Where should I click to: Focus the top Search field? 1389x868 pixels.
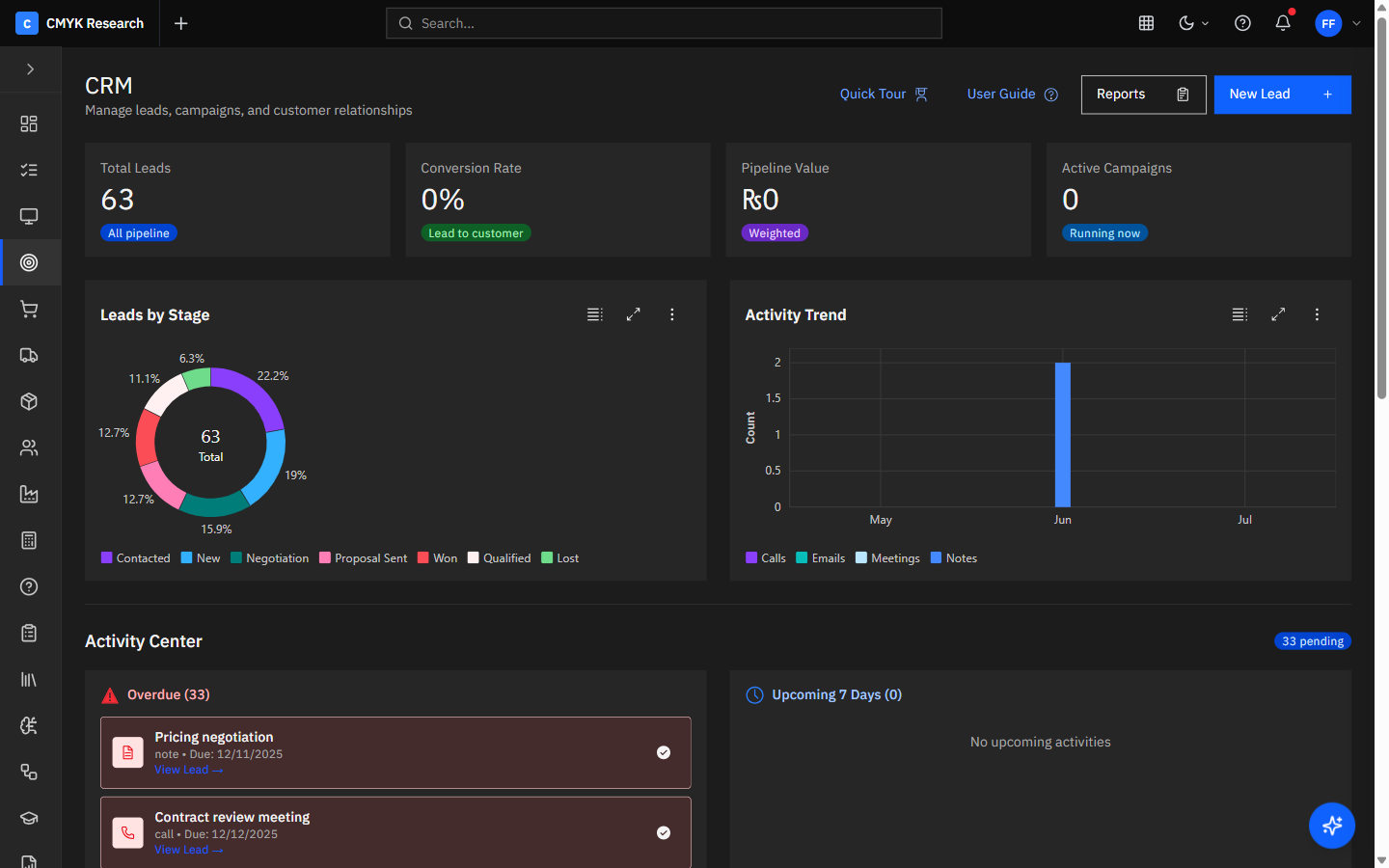(664, 23)
